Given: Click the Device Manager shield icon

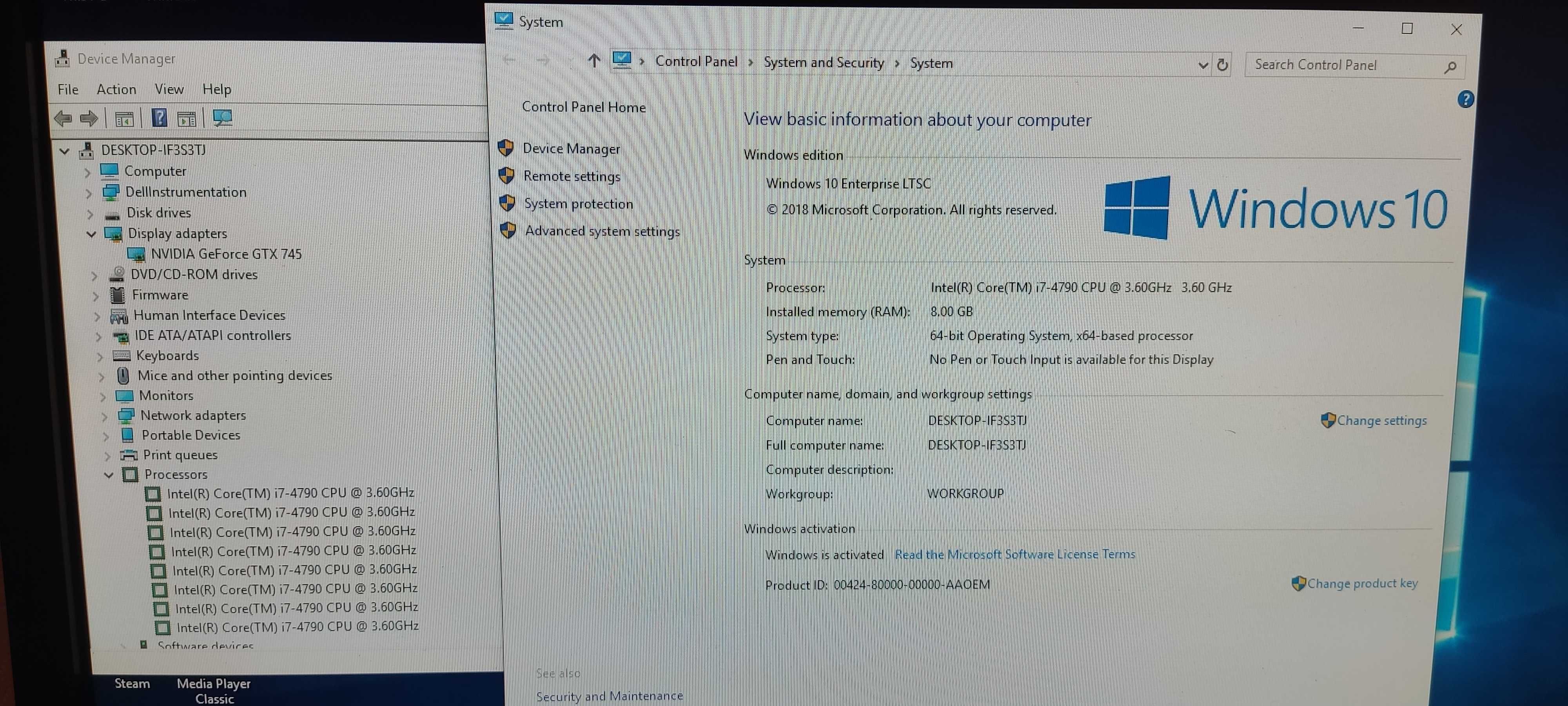Looking at the screenshot, I should [x=506, y=148].
